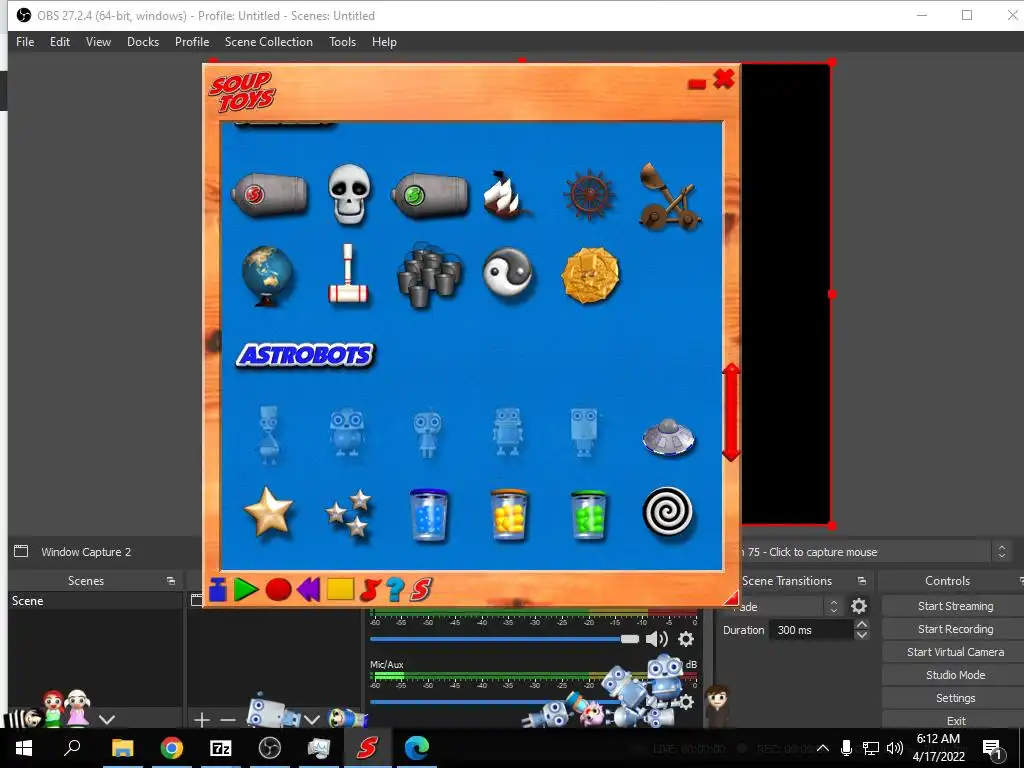Click Start Streaming
The width and height of the screenshot is (1024, 768).
[x=955, y=606]
